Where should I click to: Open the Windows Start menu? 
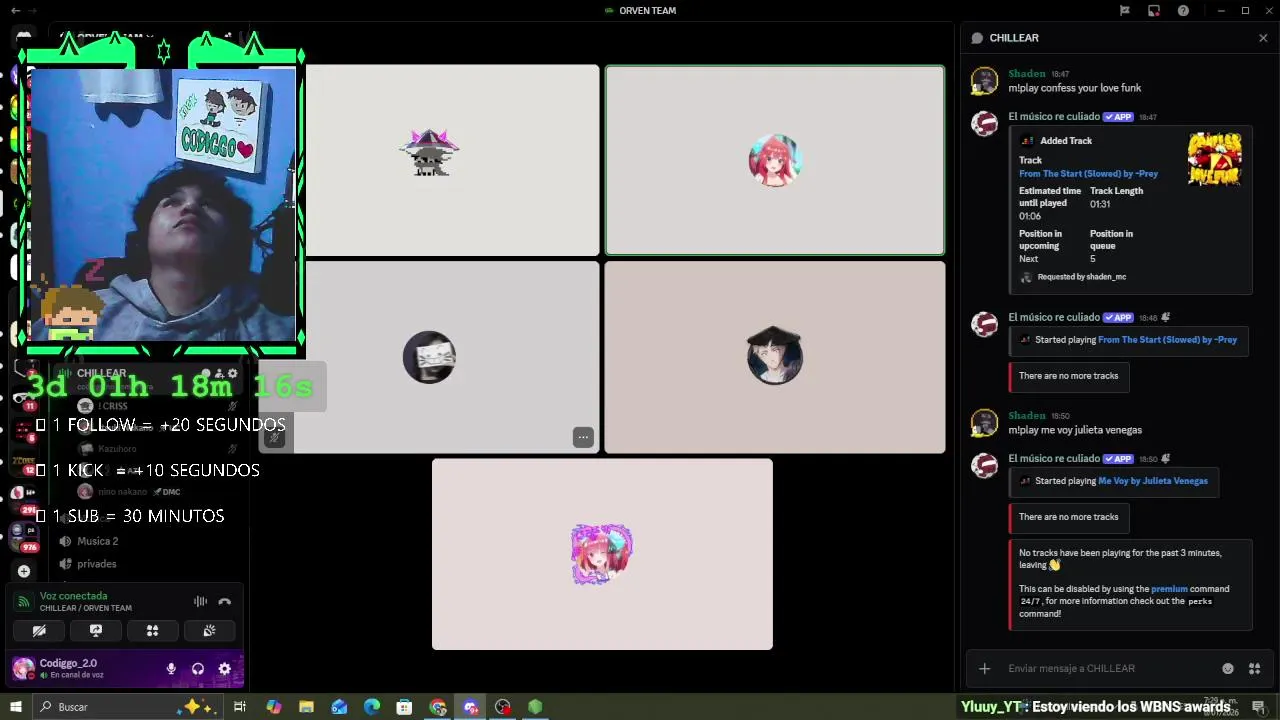pyautogui.click(x=15, y=707)
